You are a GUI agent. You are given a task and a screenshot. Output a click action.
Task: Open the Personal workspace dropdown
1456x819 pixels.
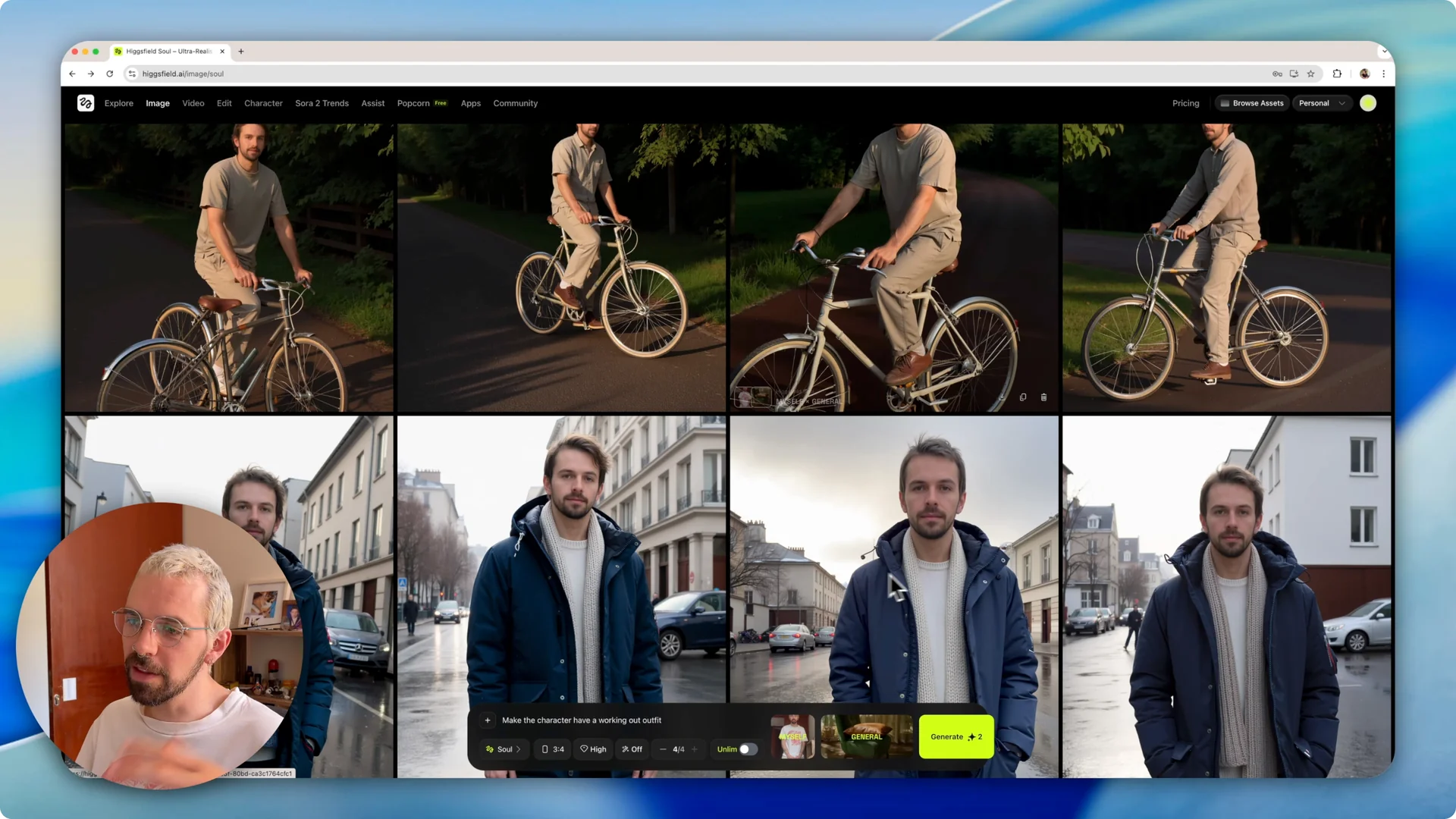[1322, 102]
